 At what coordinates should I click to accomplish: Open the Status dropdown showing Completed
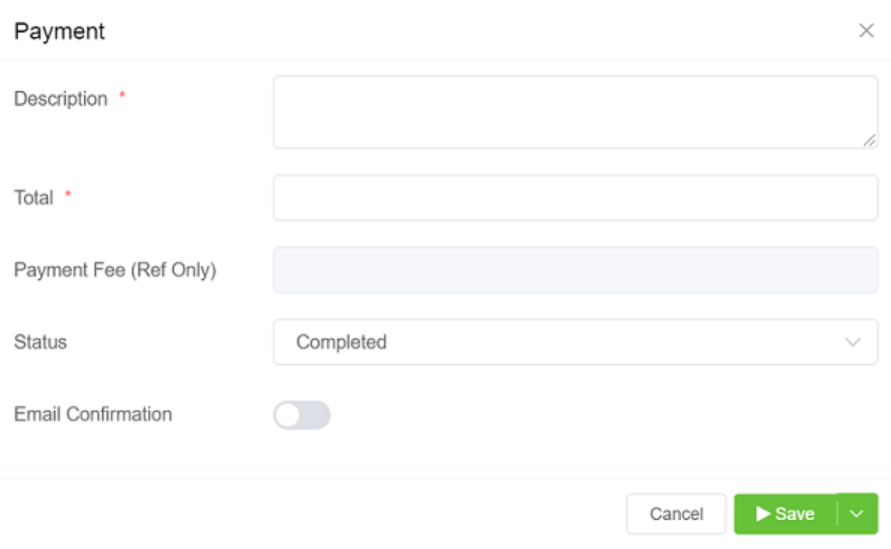click(x=575, y=342)
